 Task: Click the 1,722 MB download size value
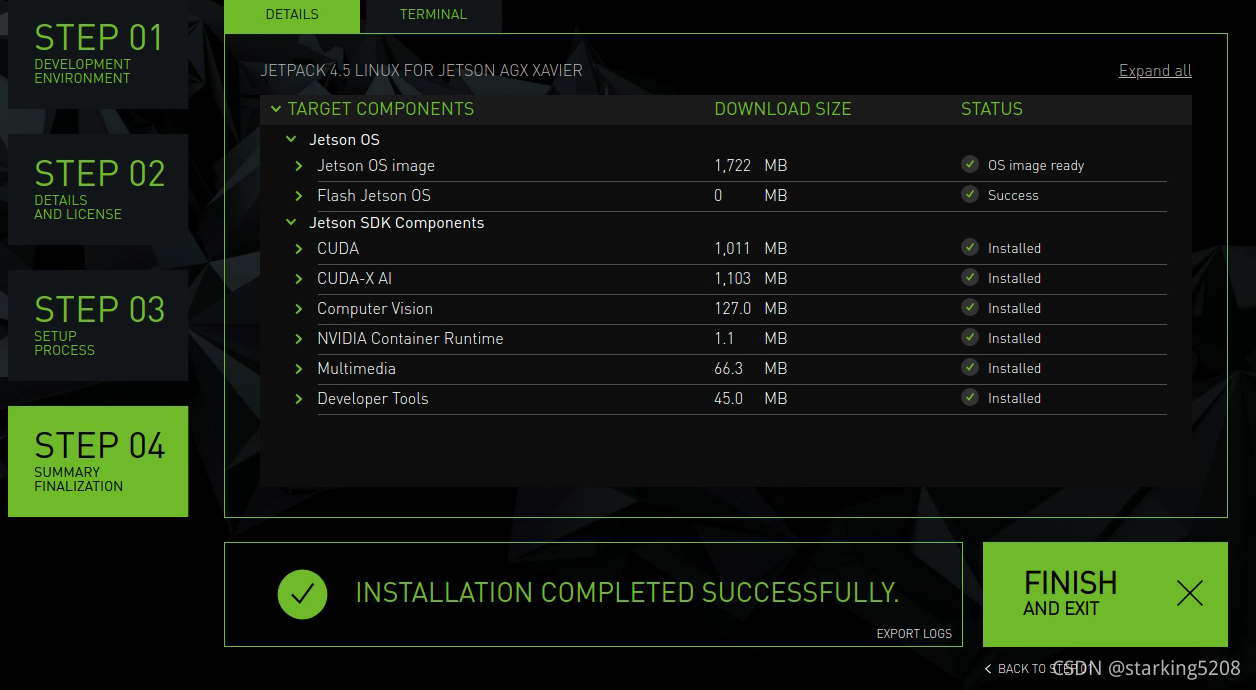tap(751, 166)
